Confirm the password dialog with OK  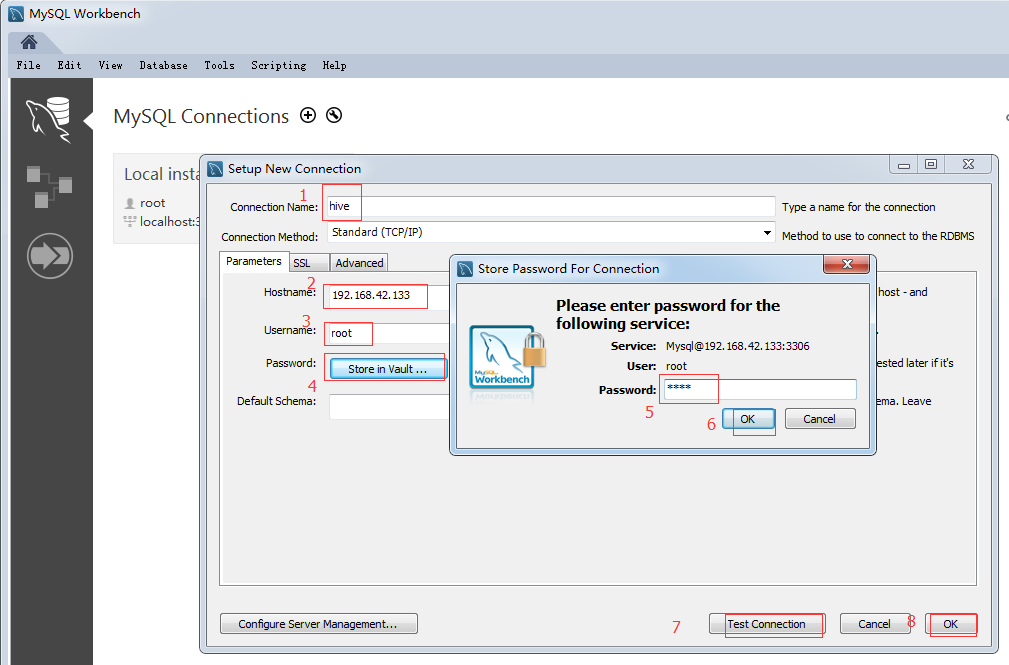click(x=747, y=419)
